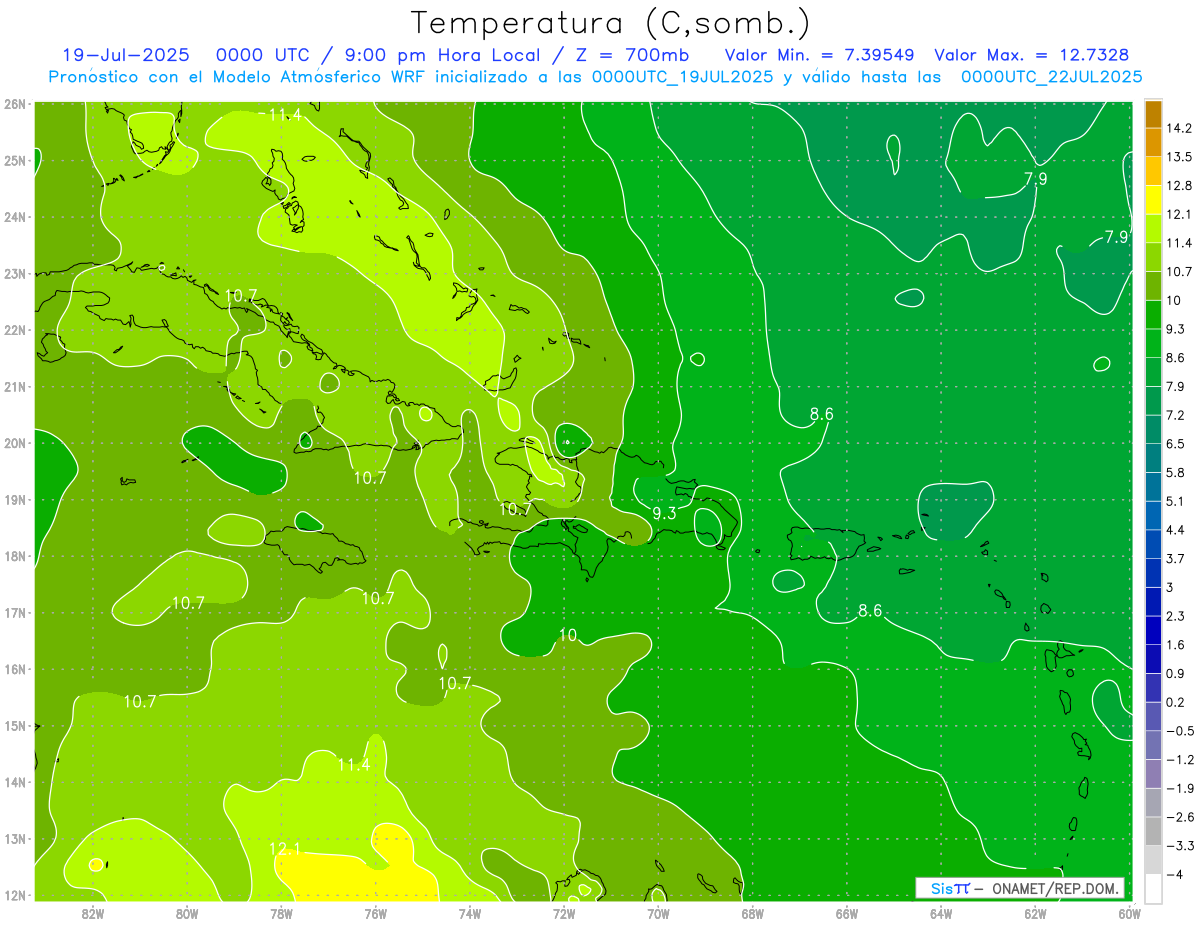
Task: Click the 12.8 color scale label
Action: click(1178, 186)
